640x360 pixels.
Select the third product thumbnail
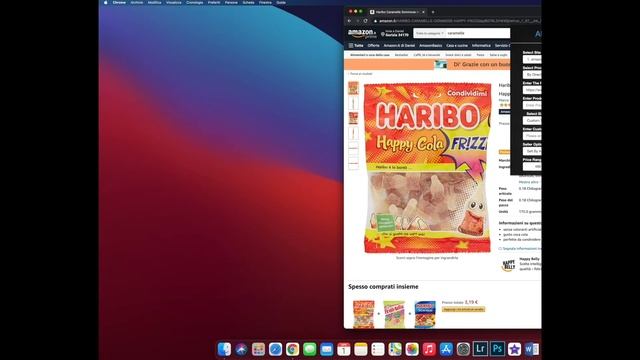(x=353, y=118)
